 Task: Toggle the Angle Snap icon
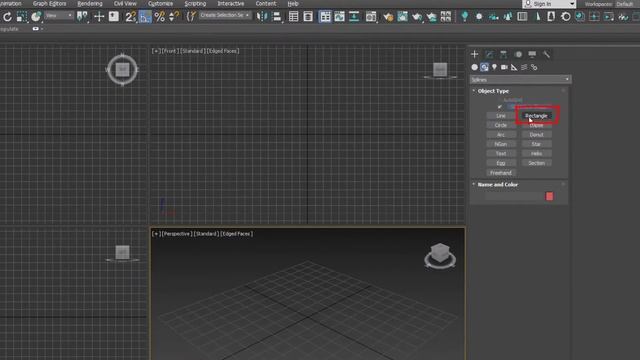[x=145, y=17]
